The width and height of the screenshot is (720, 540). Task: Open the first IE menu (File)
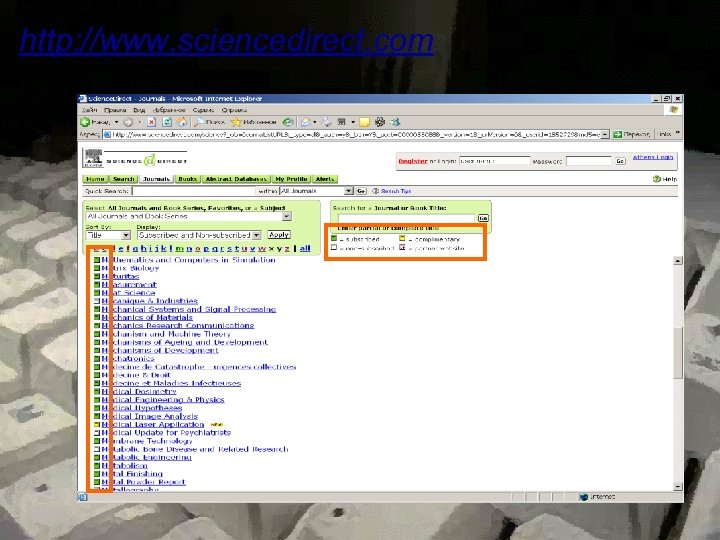pos(89,110)
